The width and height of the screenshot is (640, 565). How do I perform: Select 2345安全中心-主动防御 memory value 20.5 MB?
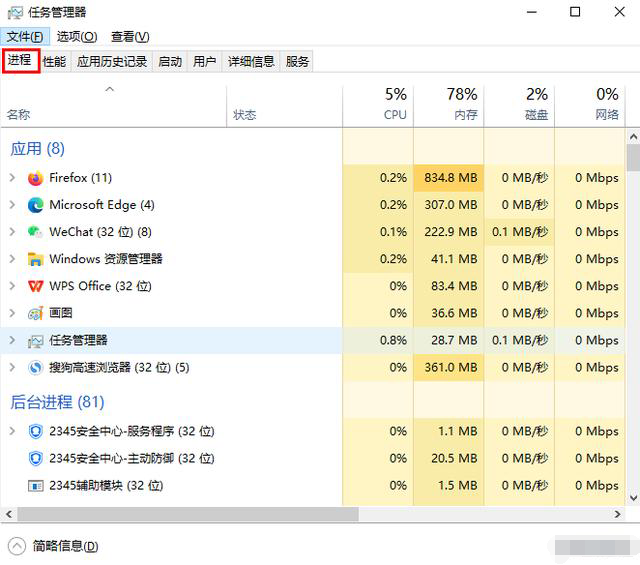click(x=454, y=458)
